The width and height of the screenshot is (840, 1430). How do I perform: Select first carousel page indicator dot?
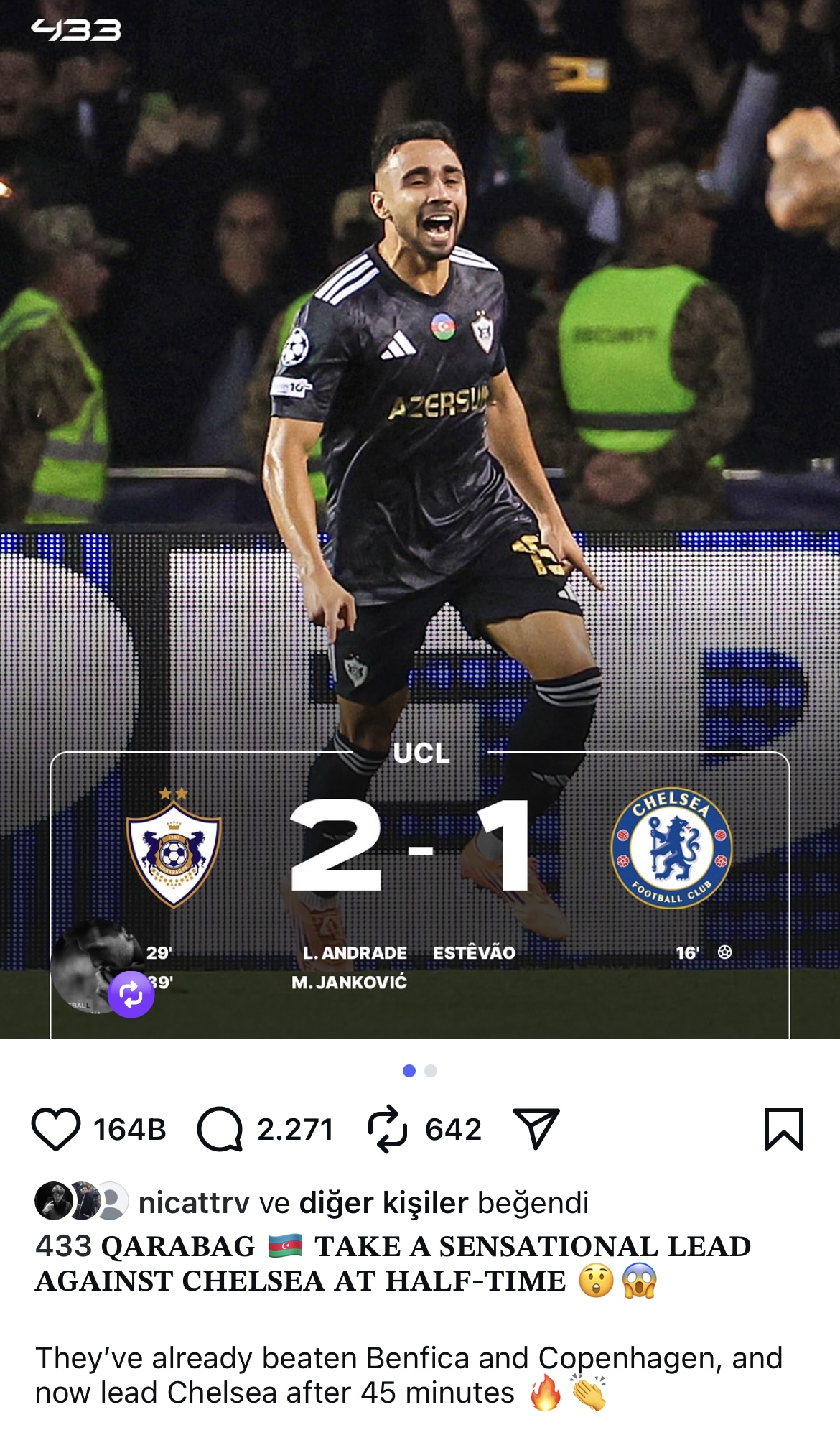(409, 1071)
